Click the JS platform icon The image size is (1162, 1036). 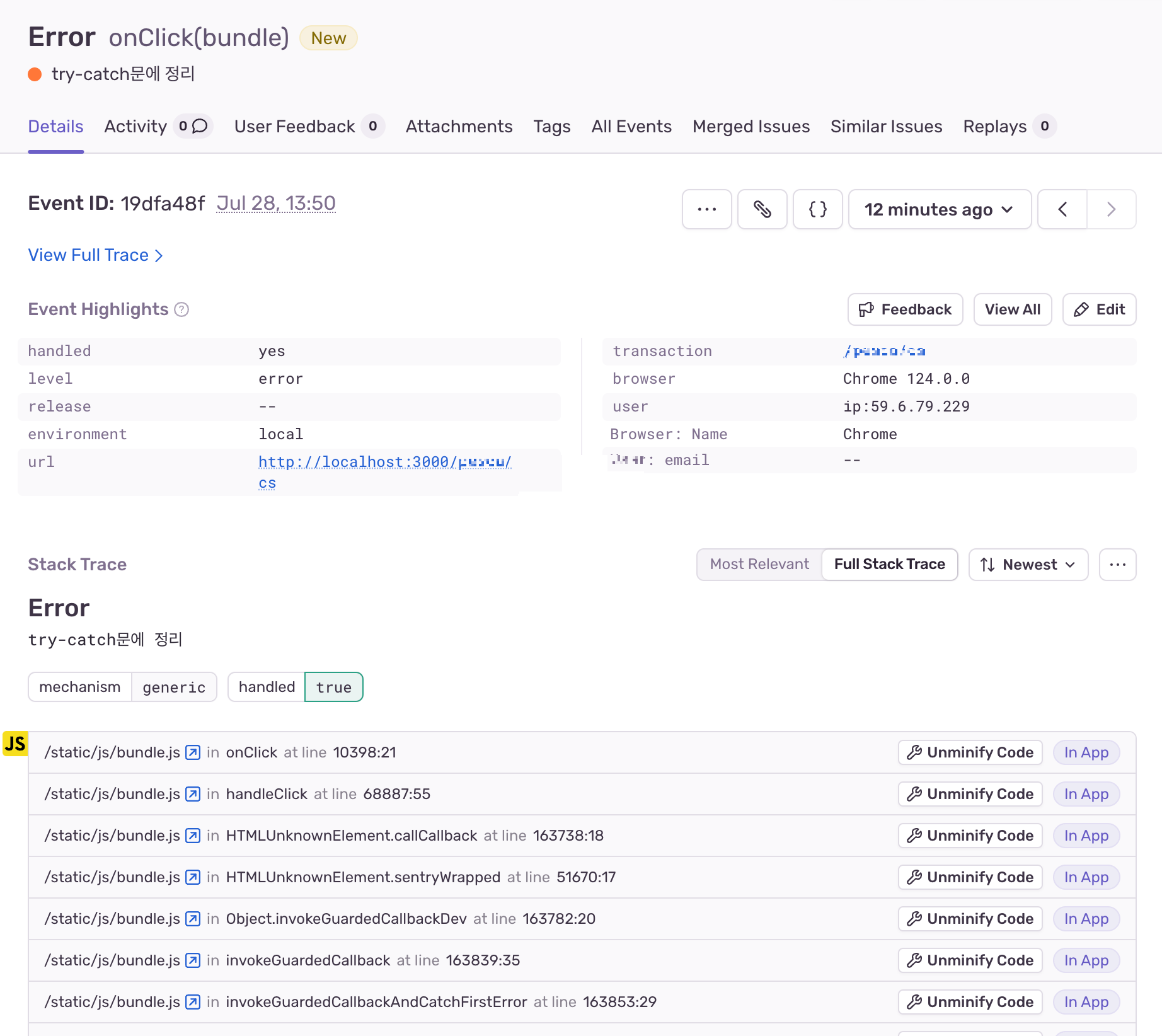pos(15,744)
